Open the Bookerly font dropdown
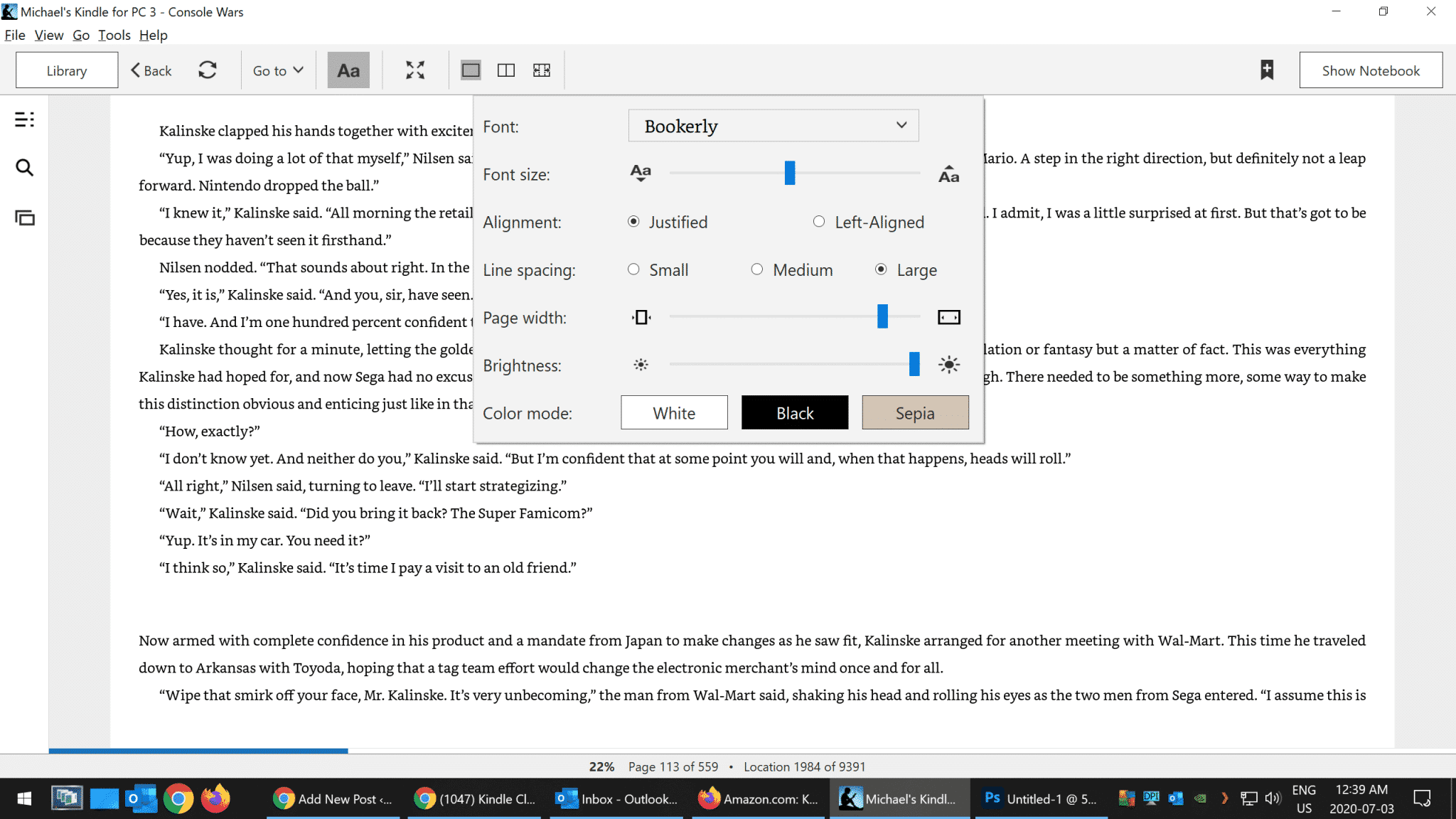Screen dimensions: 1456x819 point(773,126)
